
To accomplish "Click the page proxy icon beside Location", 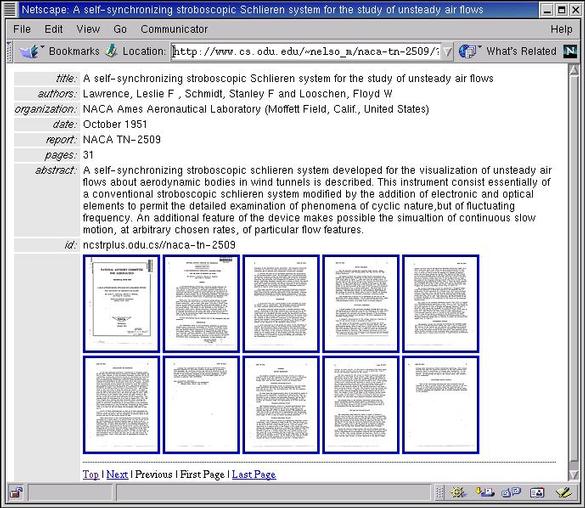I will coord(111,51).
